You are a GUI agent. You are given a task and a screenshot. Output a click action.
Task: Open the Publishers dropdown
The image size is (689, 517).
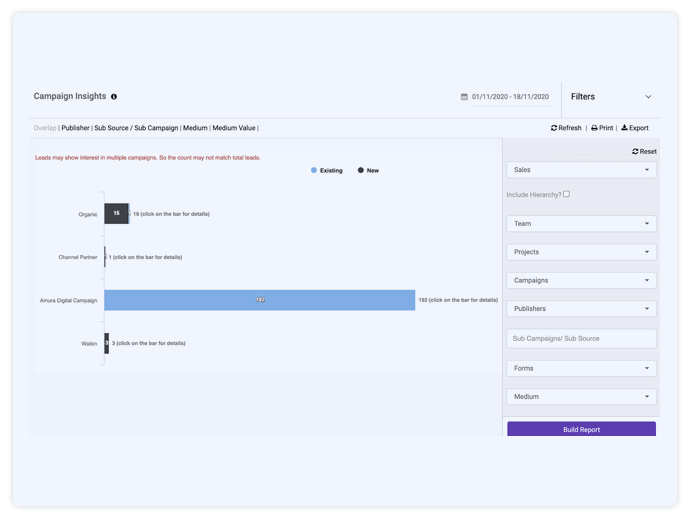point(581,309)
